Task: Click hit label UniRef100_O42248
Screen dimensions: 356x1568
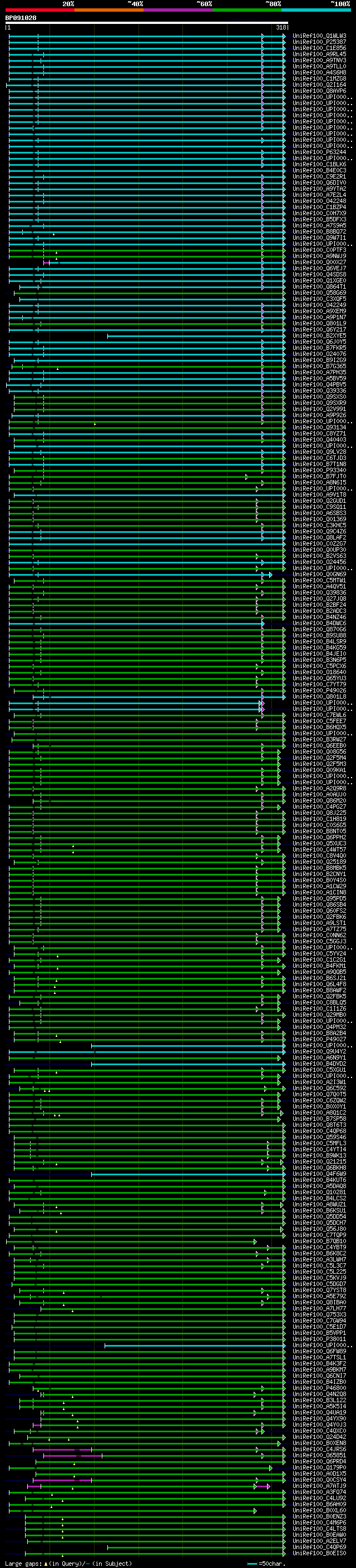Action: pyautogui.click(x=319, y=201)
